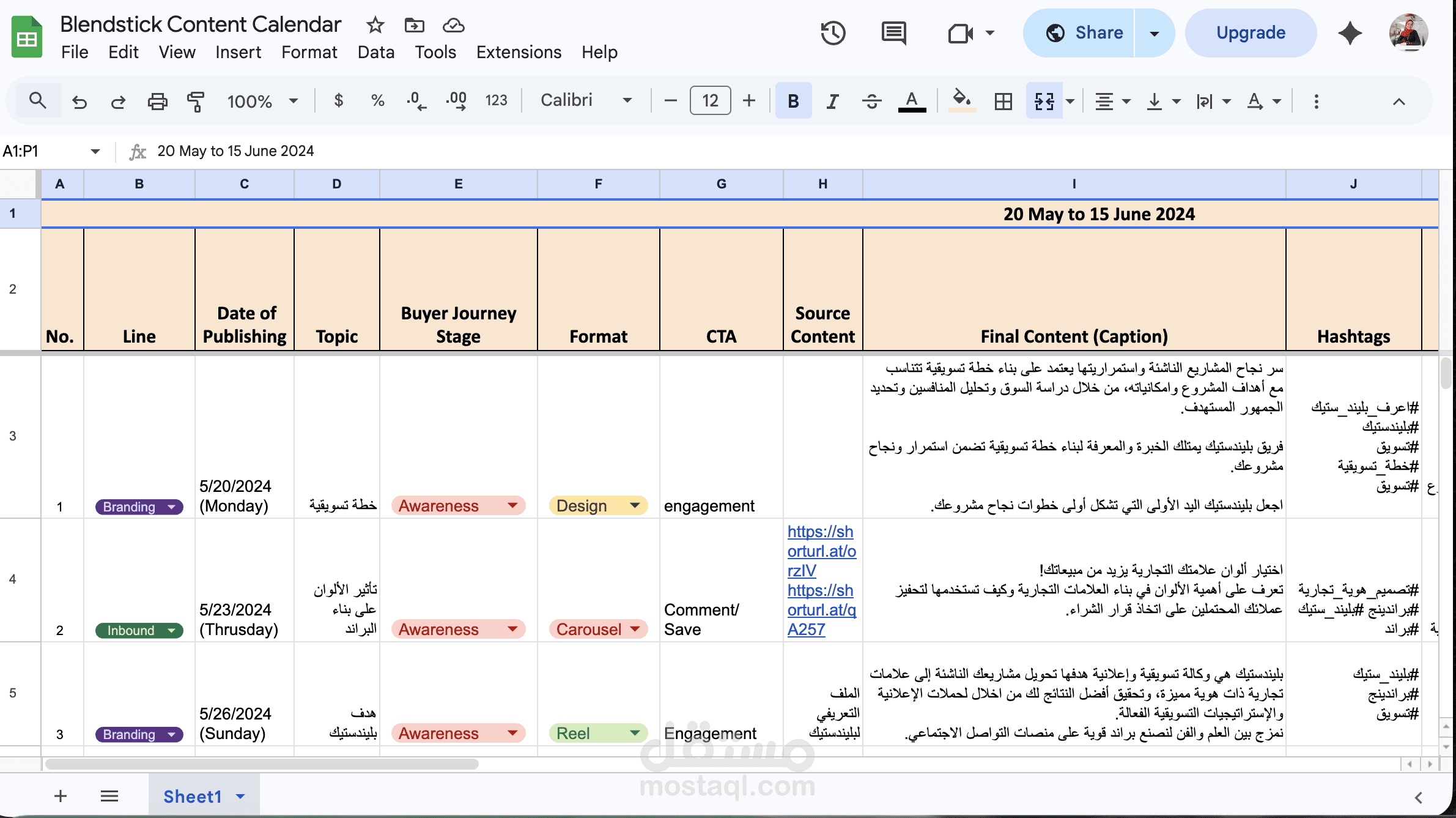This screenshot has height=818, width=1456.
Task: Open version history via the clock icon
Action: point(832,33)
